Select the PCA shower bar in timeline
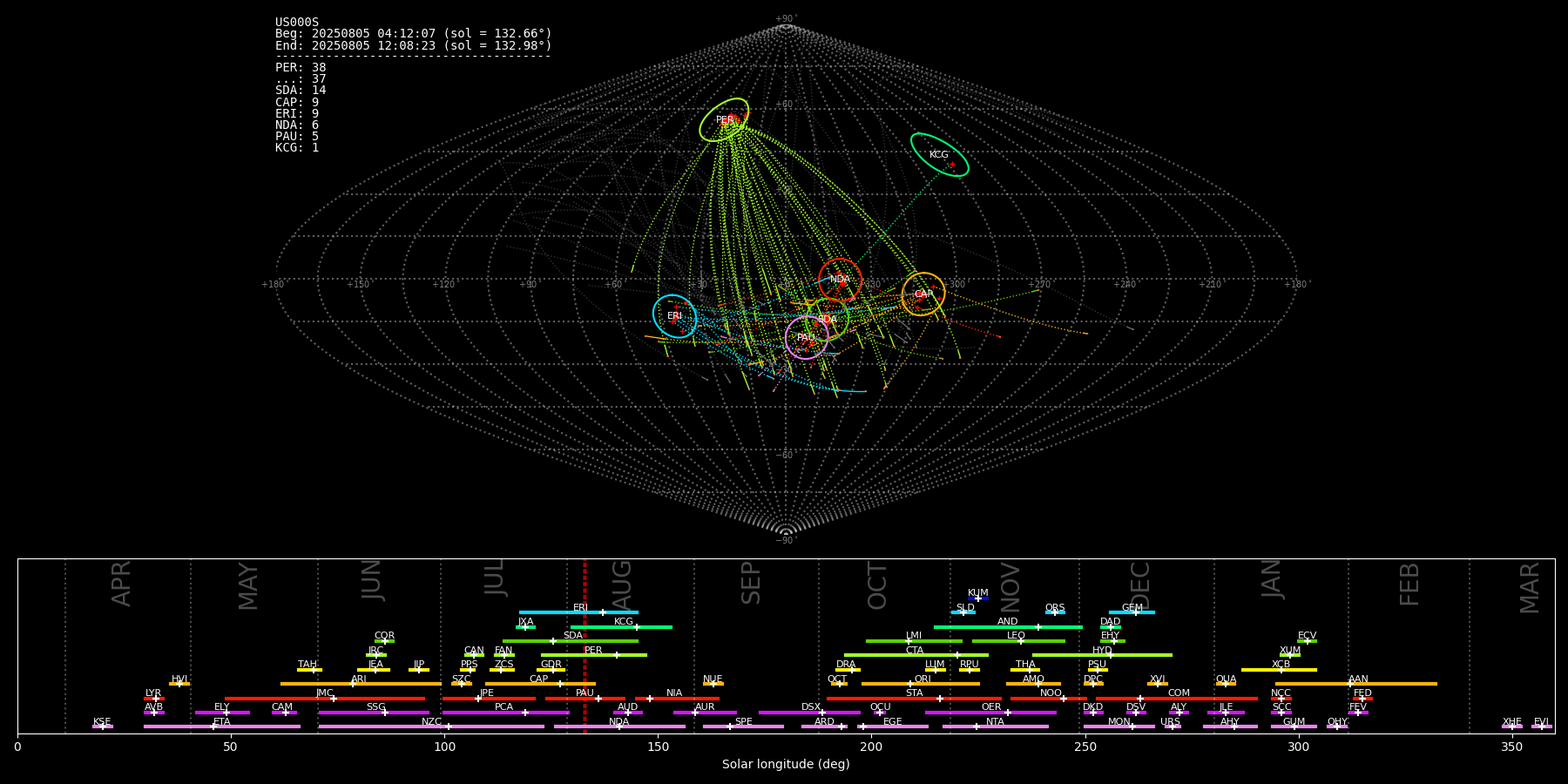The height and width of the screenshot is (784, 1568). tap(505, 713)
